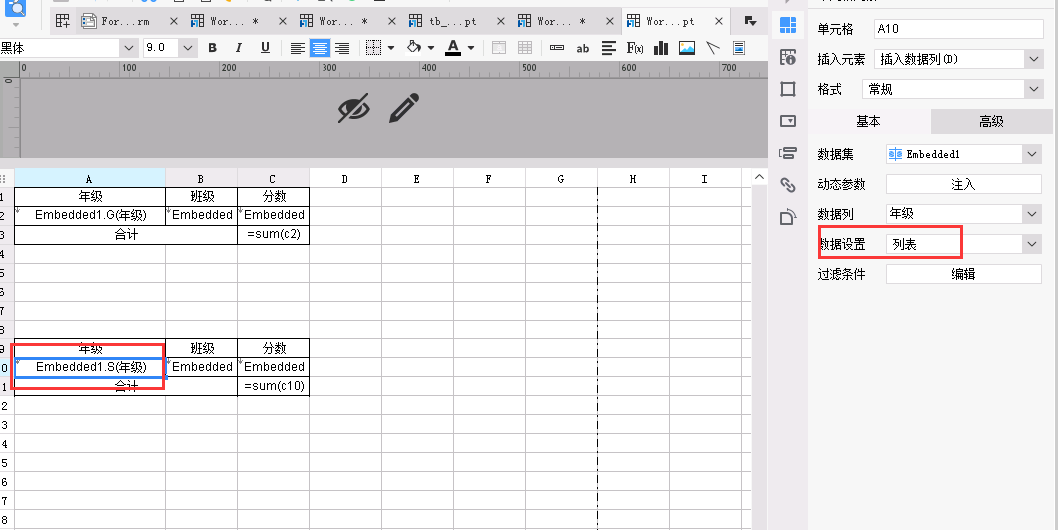
Task: Open the cell attributes sidebar icon
Action: click(787, 25)
